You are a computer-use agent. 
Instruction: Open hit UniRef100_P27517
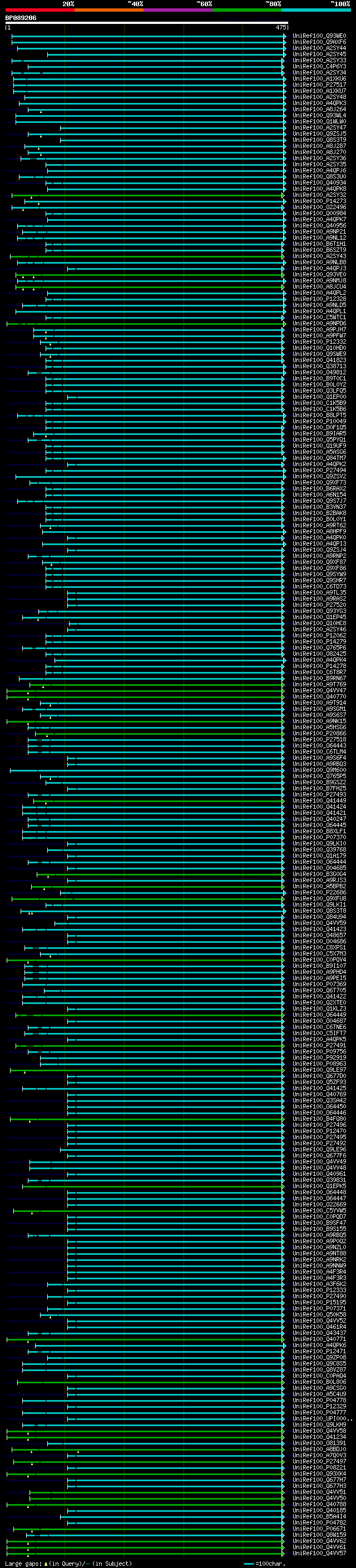(319, 85)
